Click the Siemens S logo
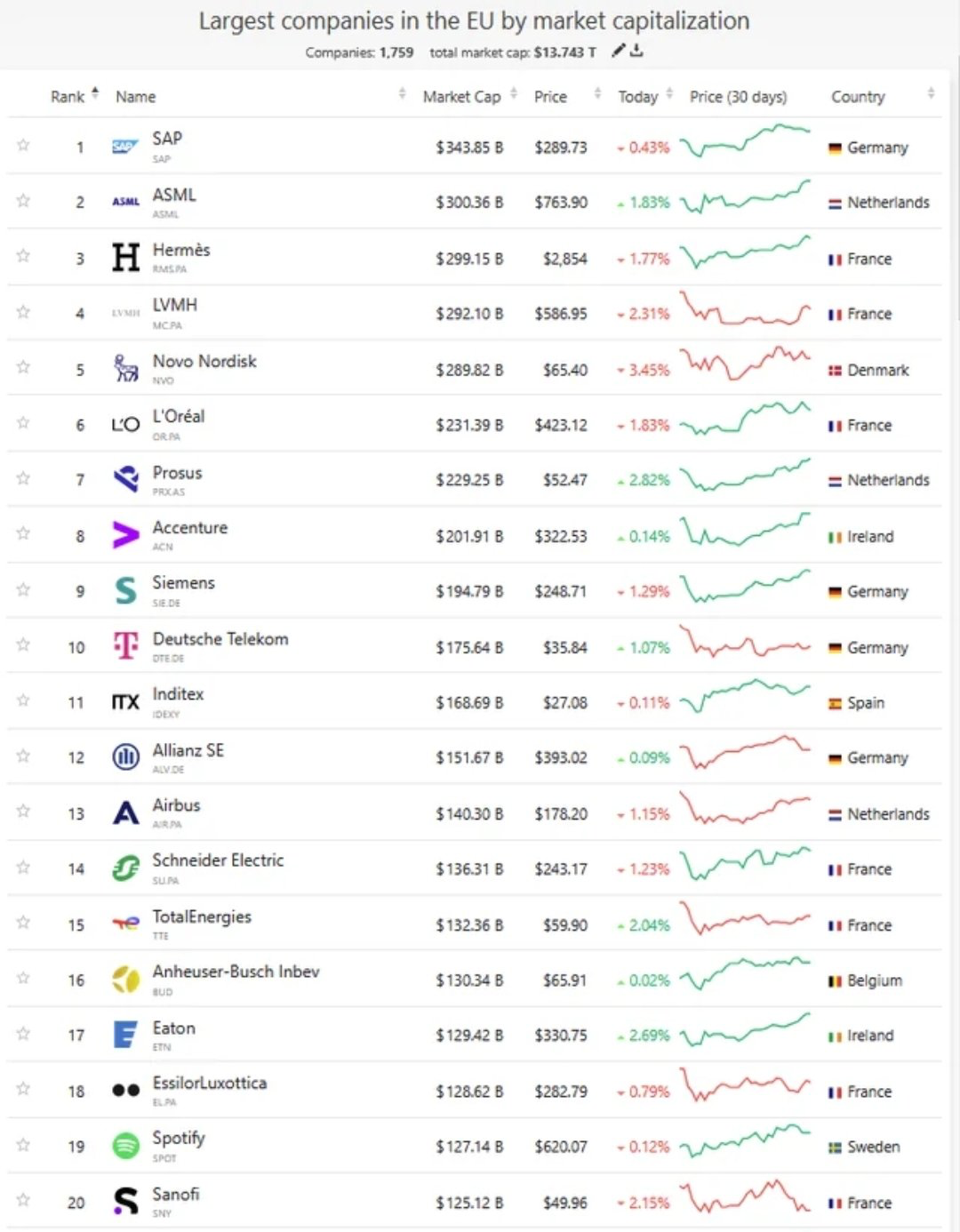 click(x=125, y=590)
